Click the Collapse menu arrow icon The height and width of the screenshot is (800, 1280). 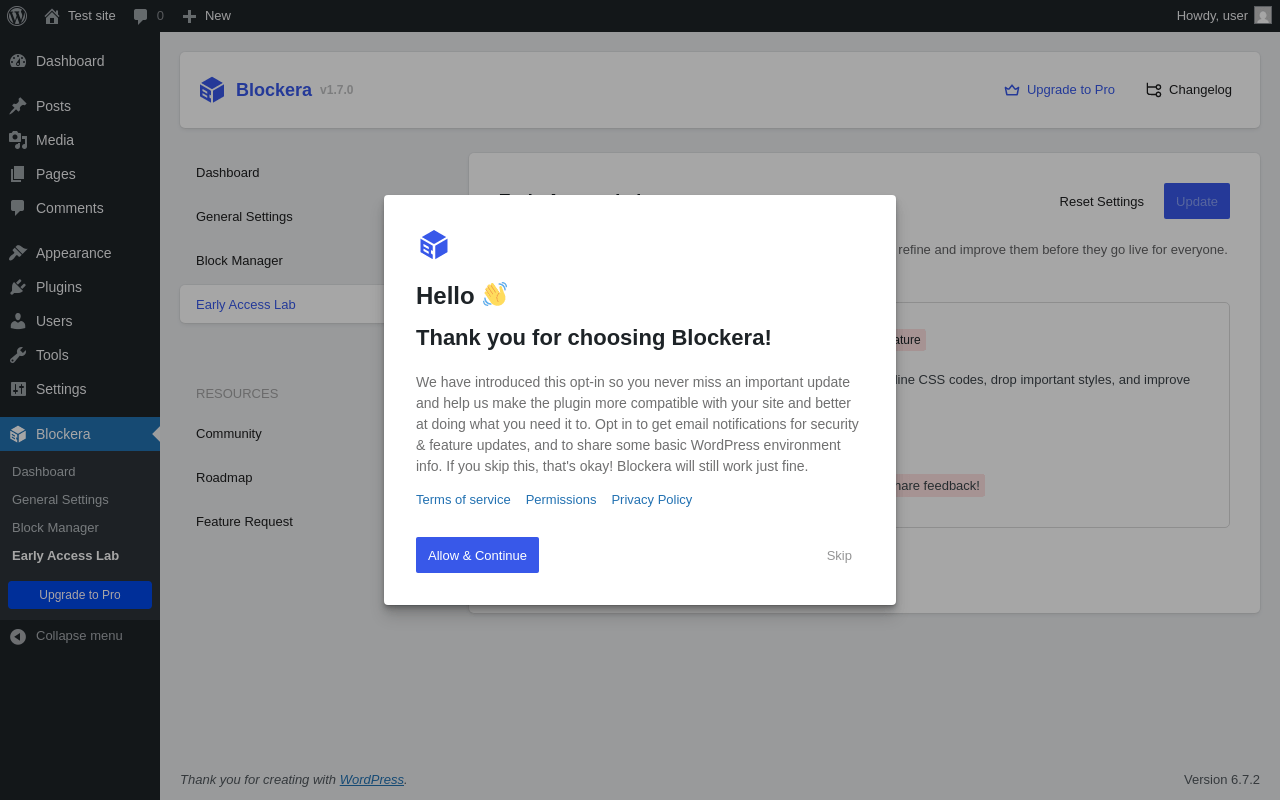[18, 636]
